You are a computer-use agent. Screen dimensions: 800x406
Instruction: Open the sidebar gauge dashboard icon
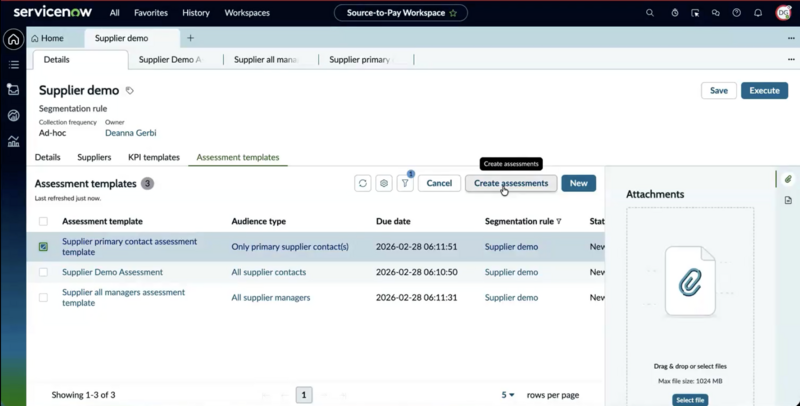coord(14,115)
